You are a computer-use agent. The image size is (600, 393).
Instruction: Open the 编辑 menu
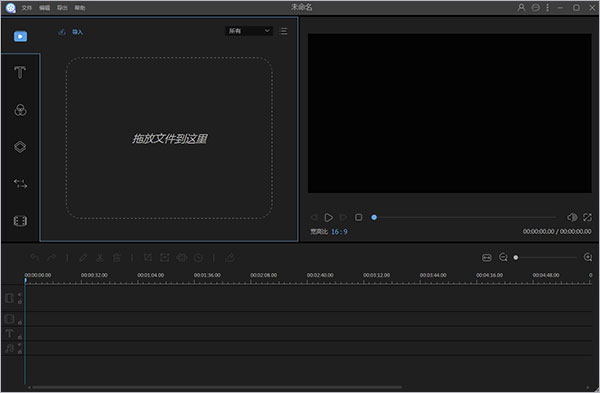(44, 8)
